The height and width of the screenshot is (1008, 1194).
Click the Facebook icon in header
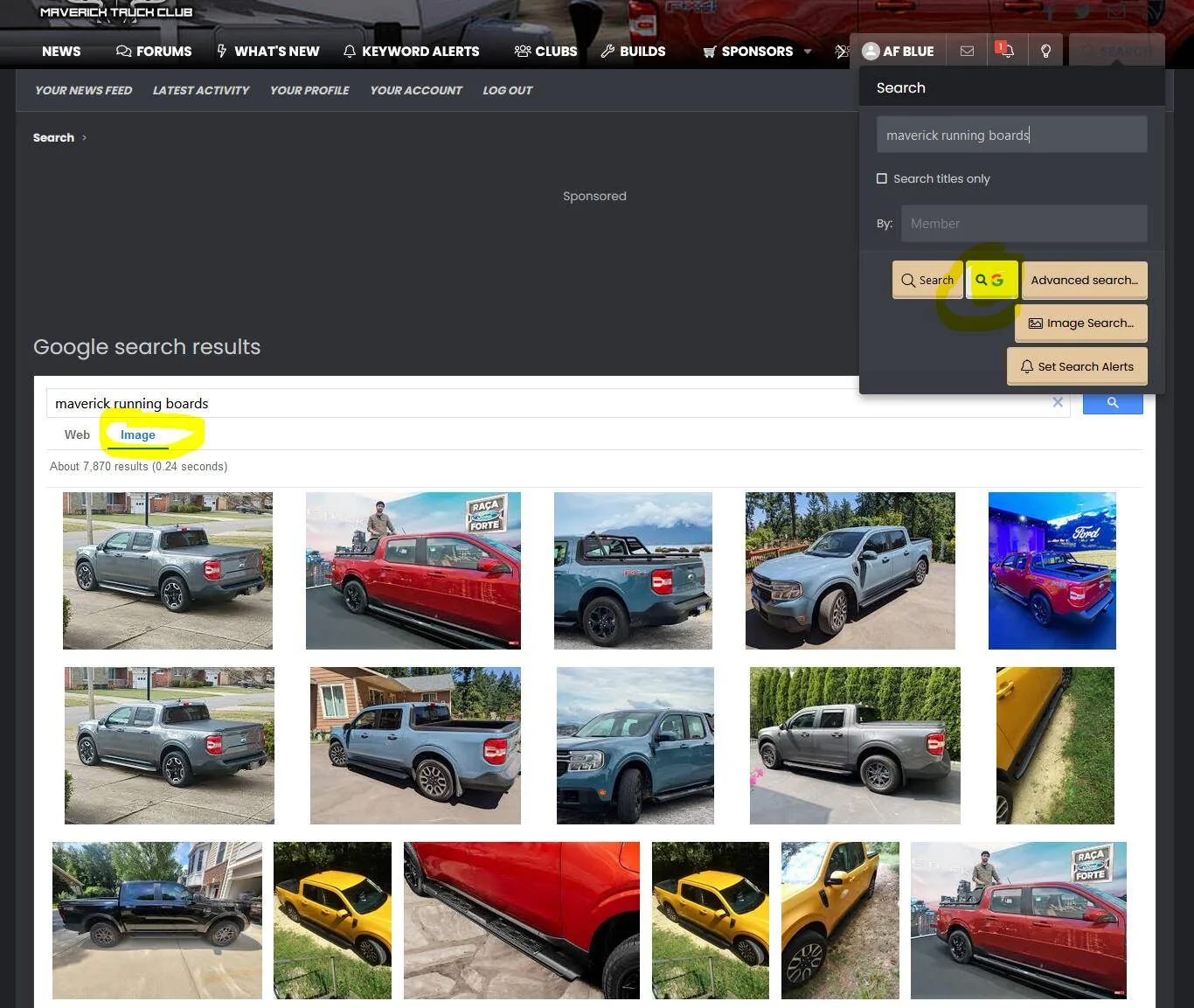click(x=1049, y=12)
